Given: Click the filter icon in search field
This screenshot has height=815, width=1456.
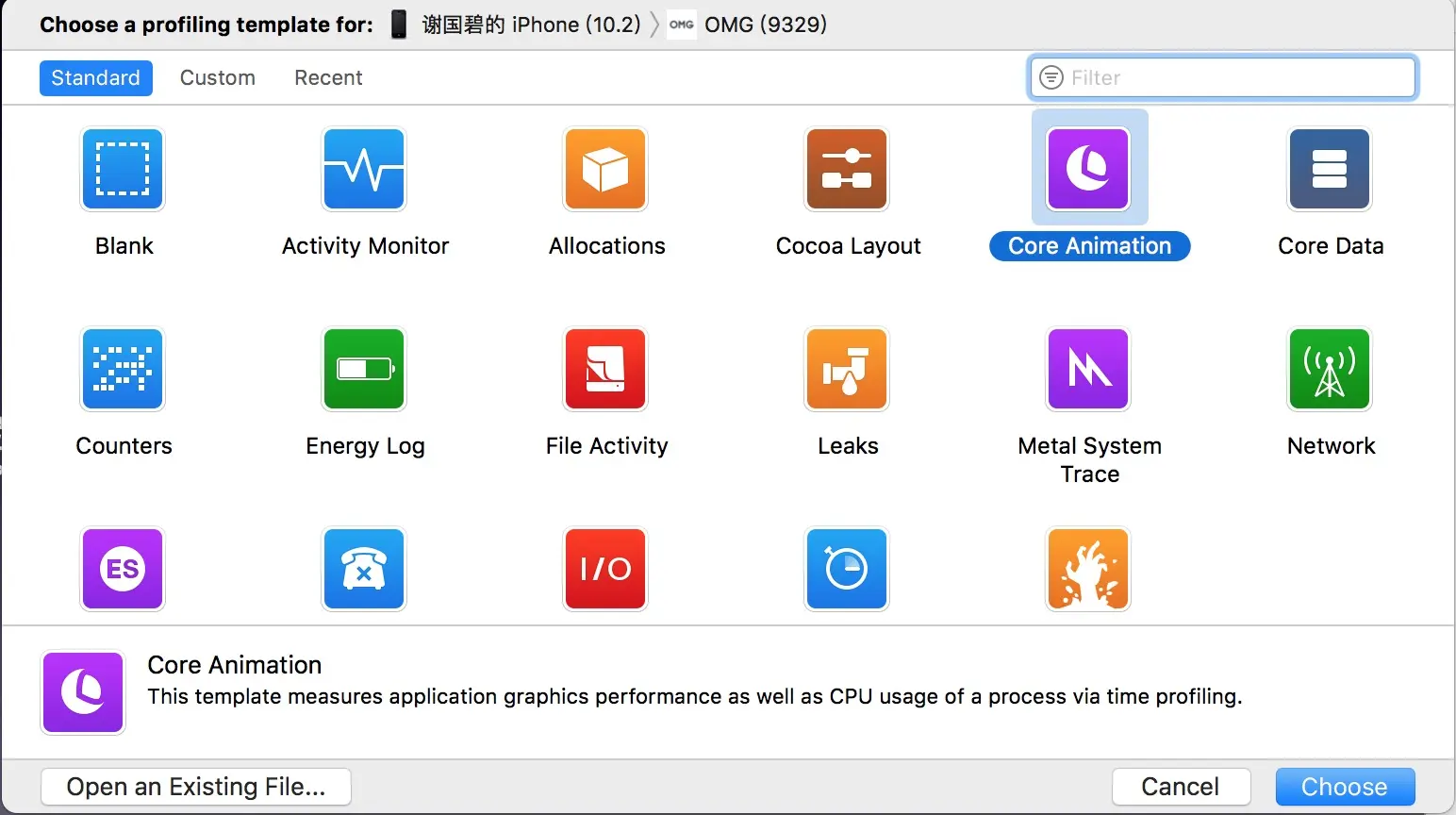Looking at the screenshot, I should tap(1051, 77).
